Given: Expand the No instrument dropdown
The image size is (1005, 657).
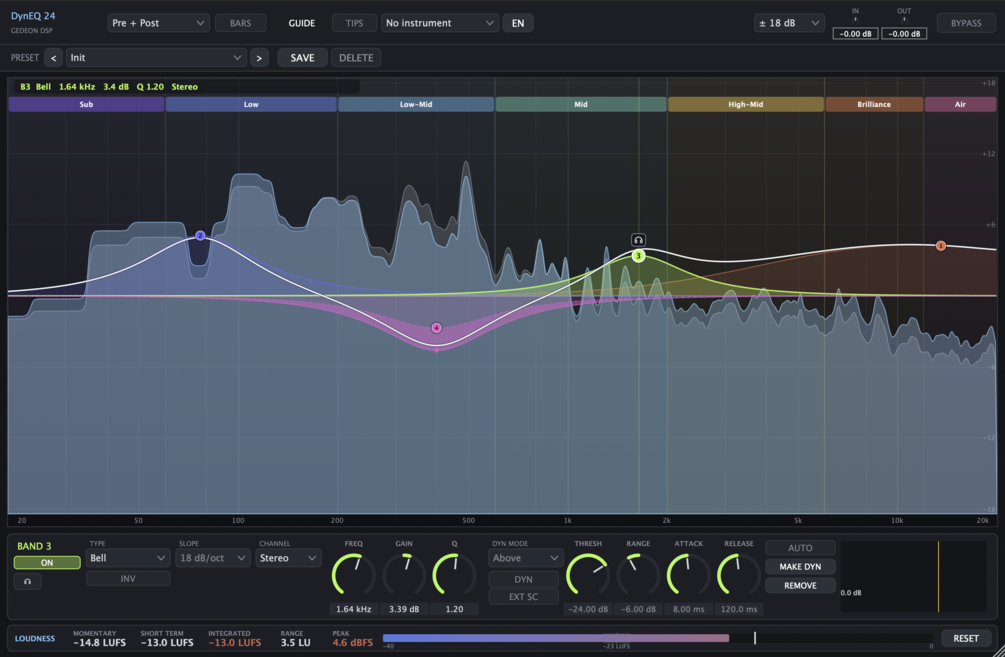Looking at the screenshot, I should pos(440,23).
